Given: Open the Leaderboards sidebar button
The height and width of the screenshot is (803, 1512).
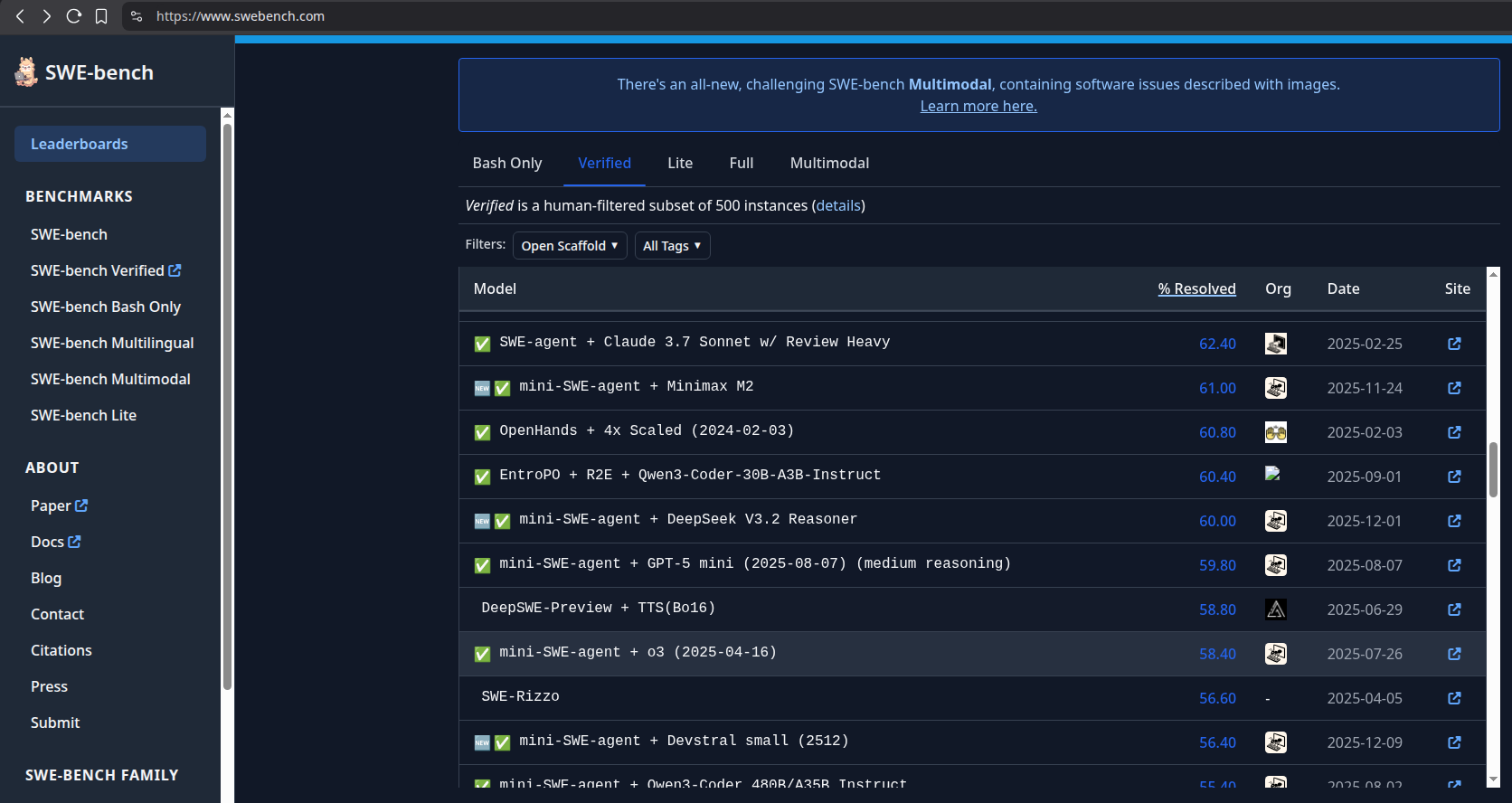Looking at the screenshot, I should pos(110,144).
